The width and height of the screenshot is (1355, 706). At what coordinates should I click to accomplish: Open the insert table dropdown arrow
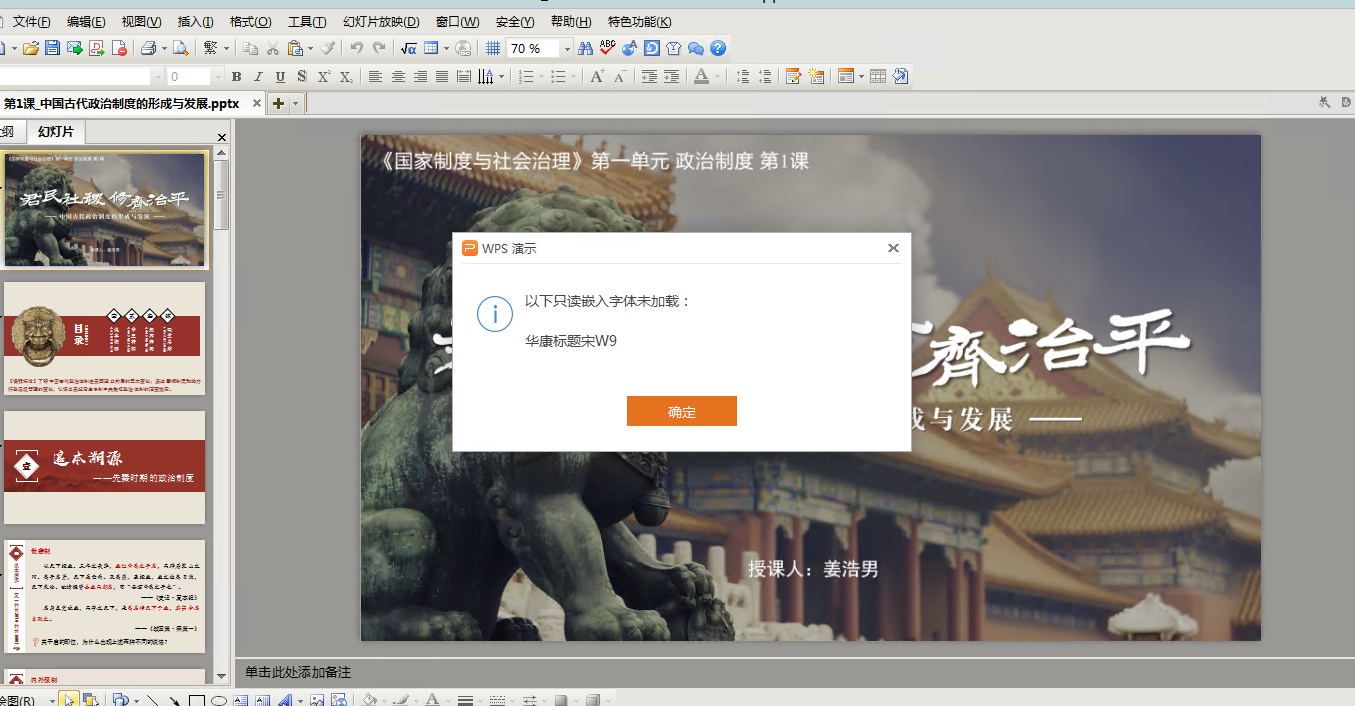pos(447,48)
